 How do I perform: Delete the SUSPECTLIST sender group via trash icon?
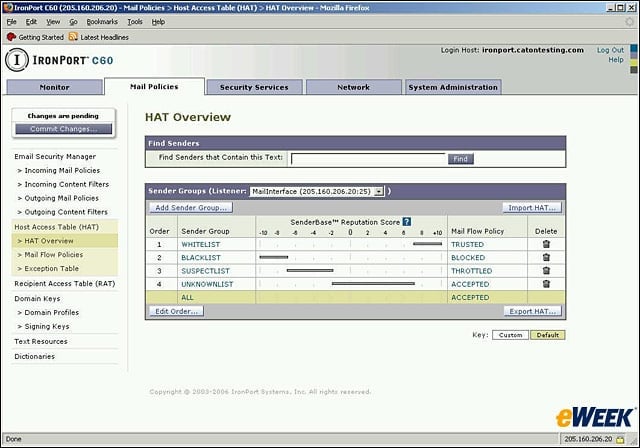[546, 271]
